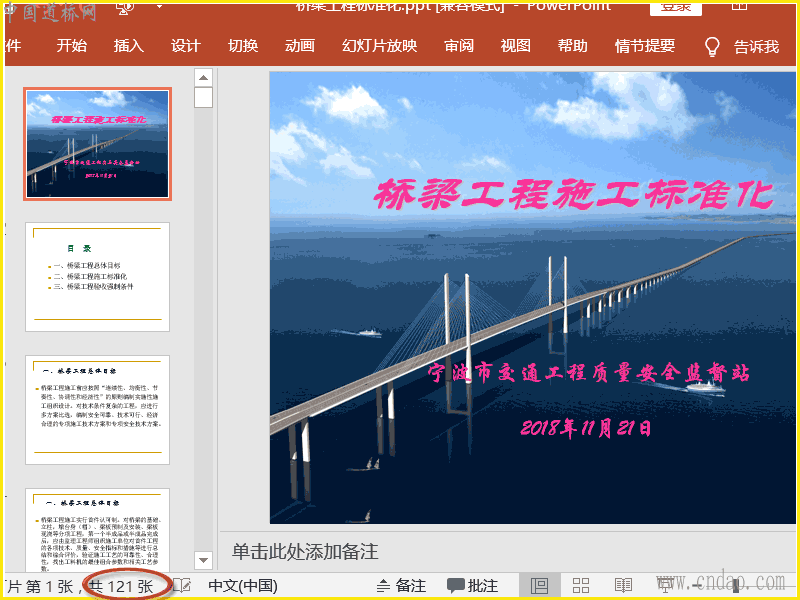Click the subtitle 宁波市交通工程质量安全监督站
Screen dimensions: 800x600
589,373
